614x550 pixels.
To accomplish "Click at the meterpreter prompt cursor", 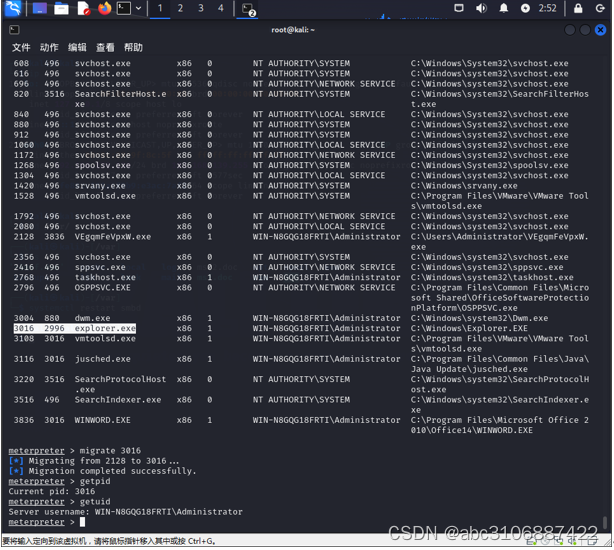I will [x=82, y=522].
